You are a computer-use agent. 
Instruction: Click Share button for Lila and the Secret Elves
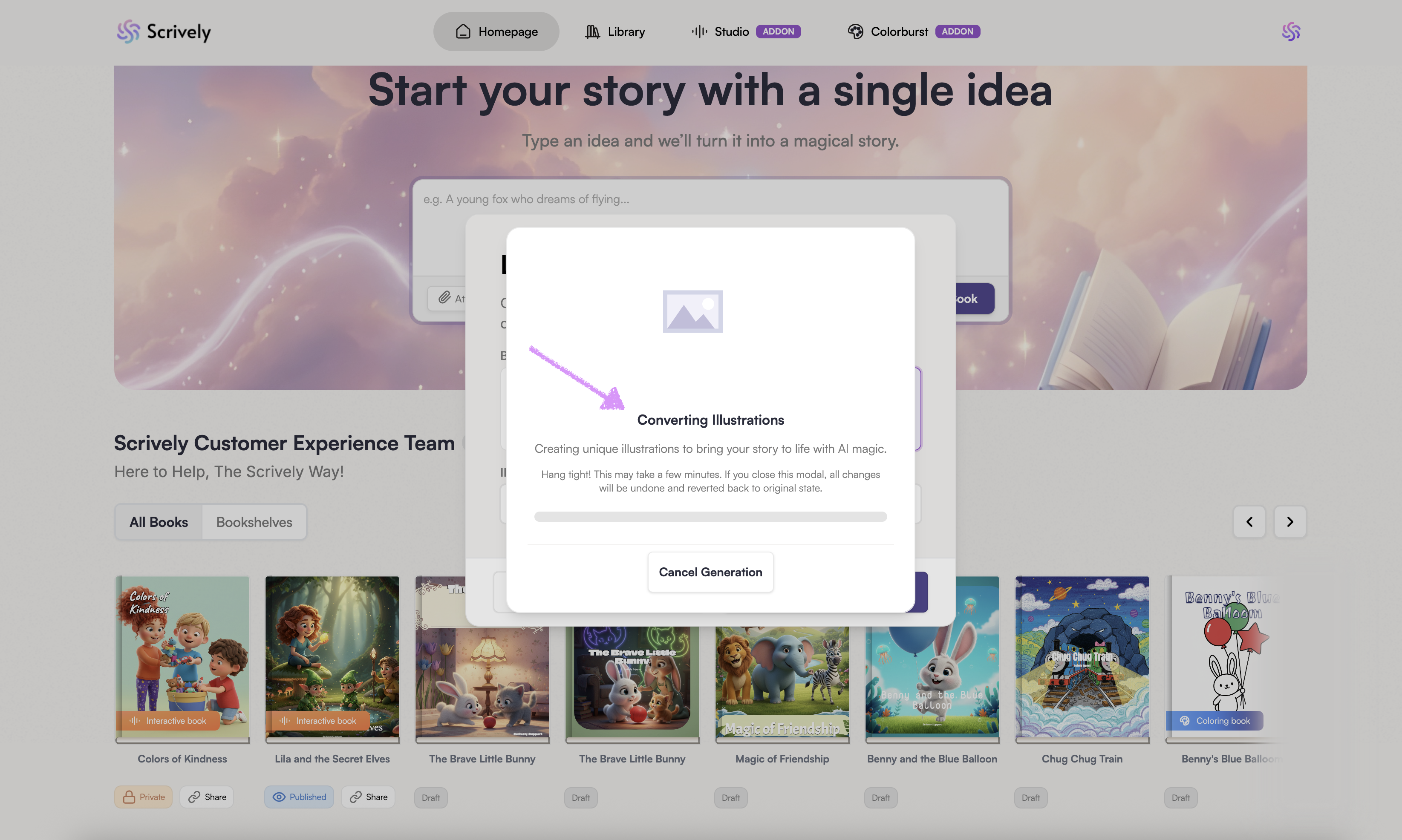pyautogui.click(x=368, y=797)
